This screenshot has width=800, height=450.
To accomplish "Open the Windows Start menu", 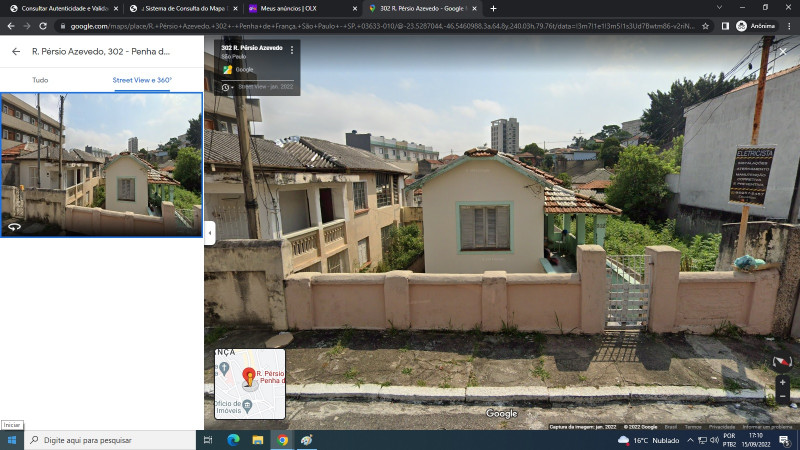I will coord(12,440).
